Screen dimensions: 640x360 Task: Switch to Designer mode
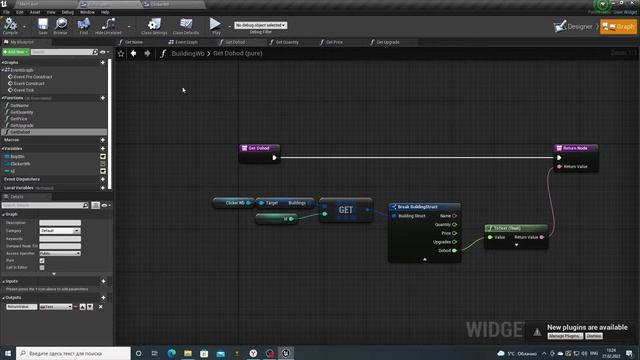573,27
